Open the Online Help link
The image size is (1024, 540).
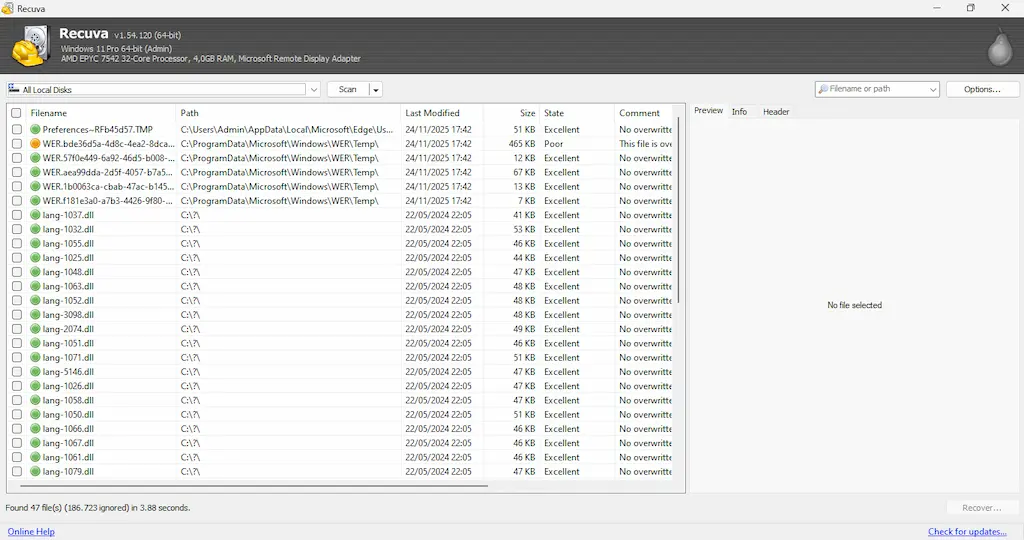point(31,532)
